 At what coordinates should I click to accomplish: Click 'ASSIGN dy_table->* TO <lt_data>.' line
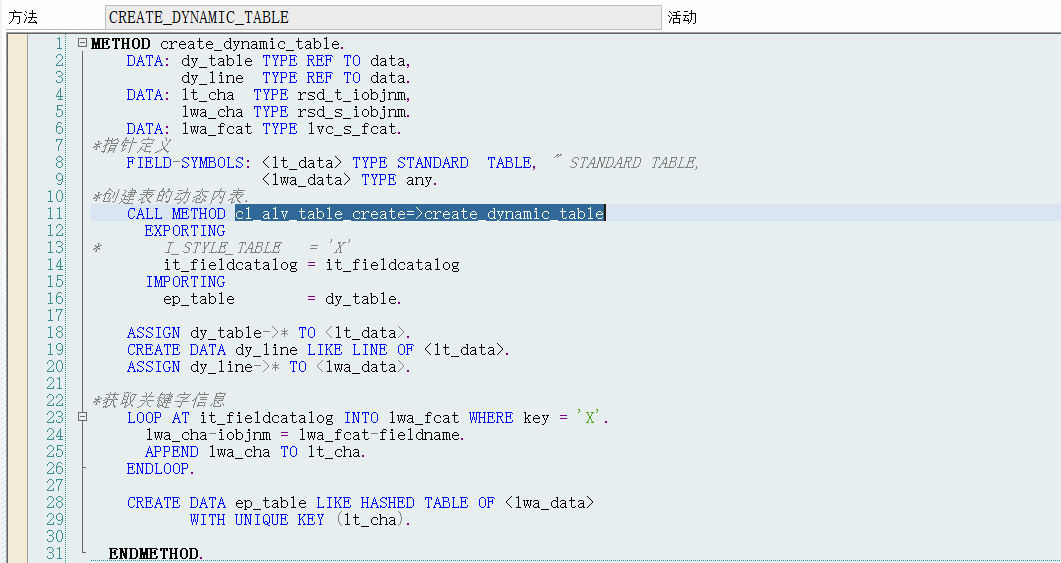point(269,333)
